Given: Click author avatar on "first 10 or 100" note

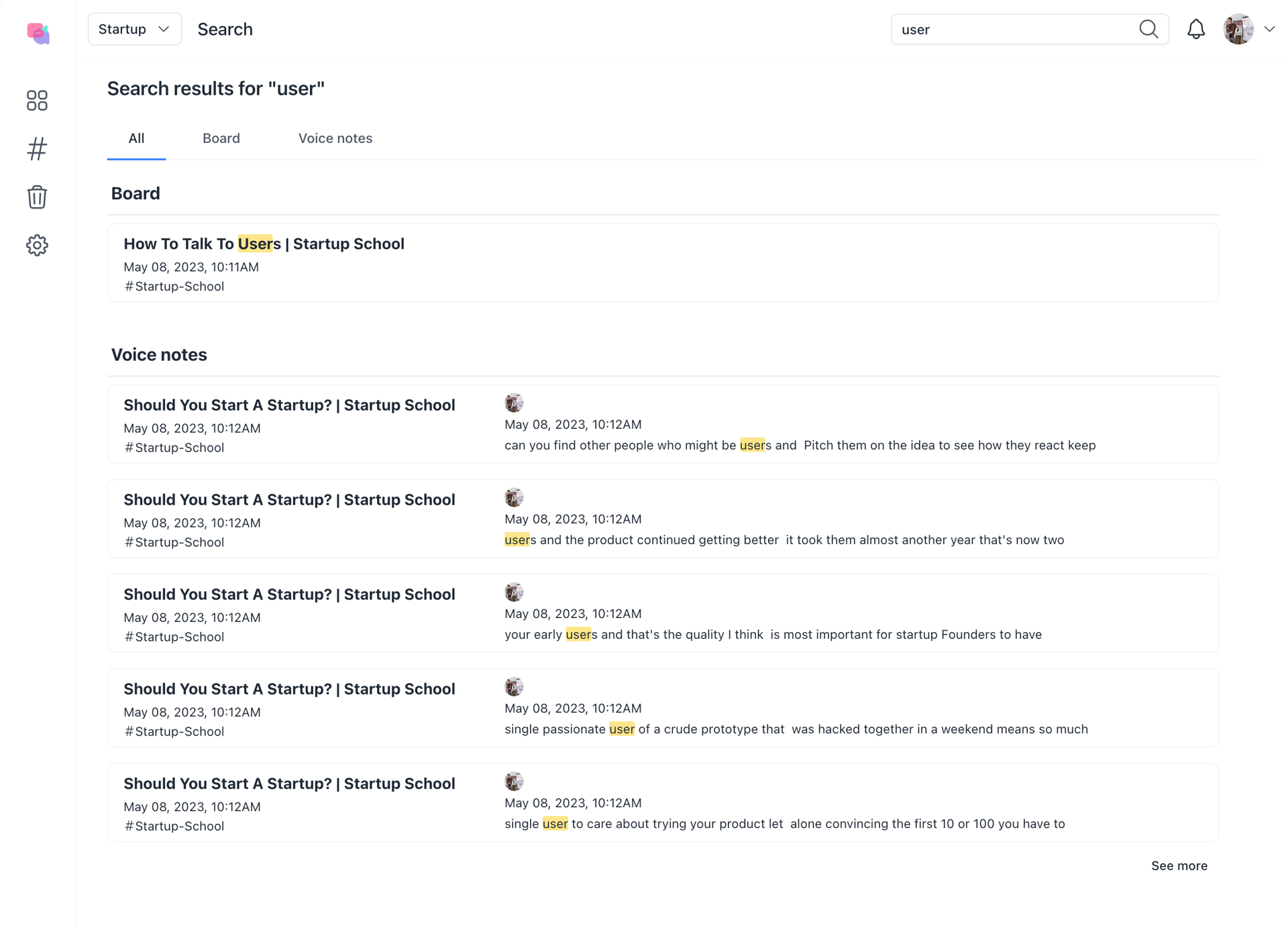Looking at the screenshot, I should coord(514,781).
